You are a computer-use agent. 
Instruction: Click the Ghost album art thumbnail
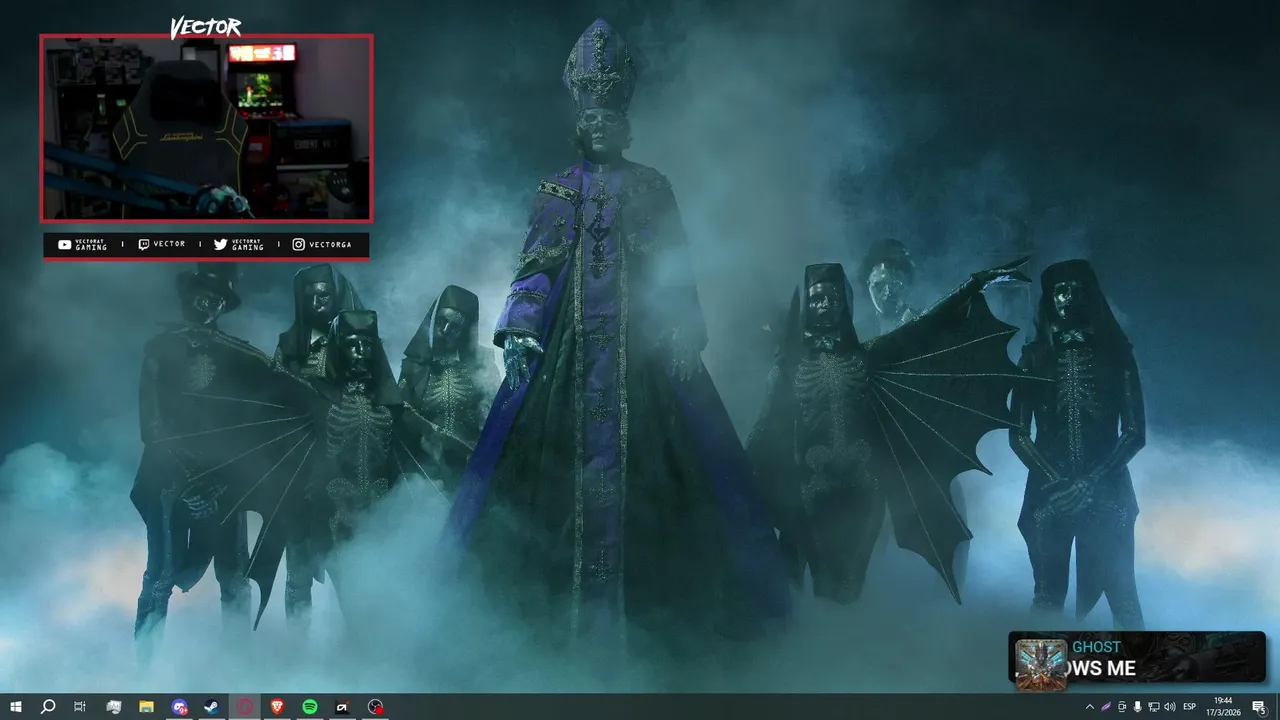[1041, 664]
